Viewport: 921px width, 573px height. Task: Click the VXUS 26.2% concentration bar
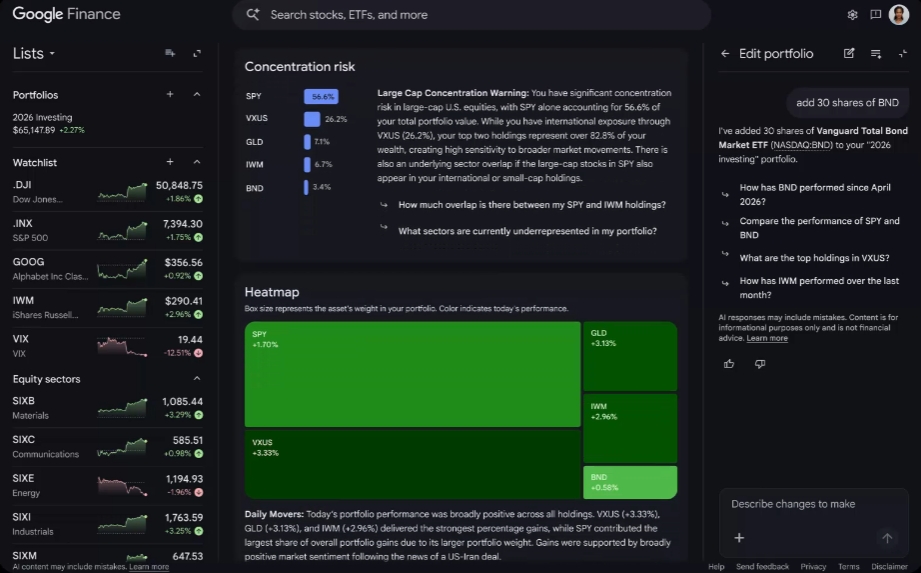pyautogui.click(x=312, y=119)
